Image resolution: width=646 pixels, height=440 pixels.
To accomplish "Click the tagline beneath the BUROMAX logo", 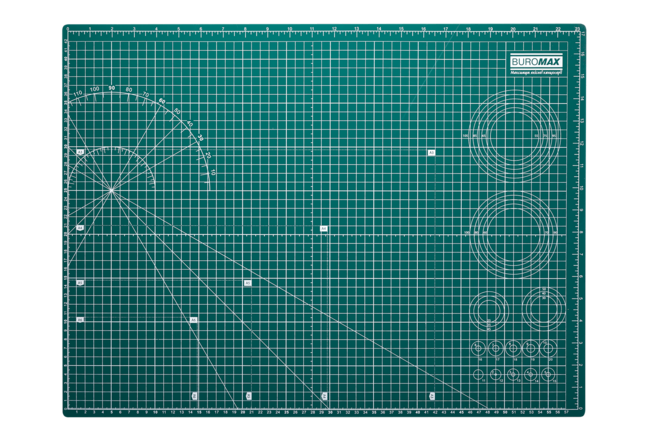I will pos(536,73).
